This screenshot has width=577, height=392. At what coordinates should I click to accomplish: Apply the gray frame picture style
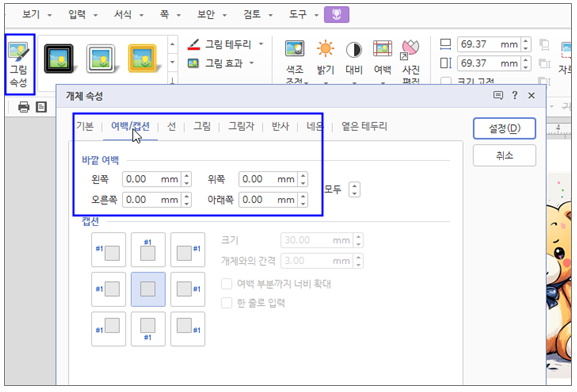(101, 58)
